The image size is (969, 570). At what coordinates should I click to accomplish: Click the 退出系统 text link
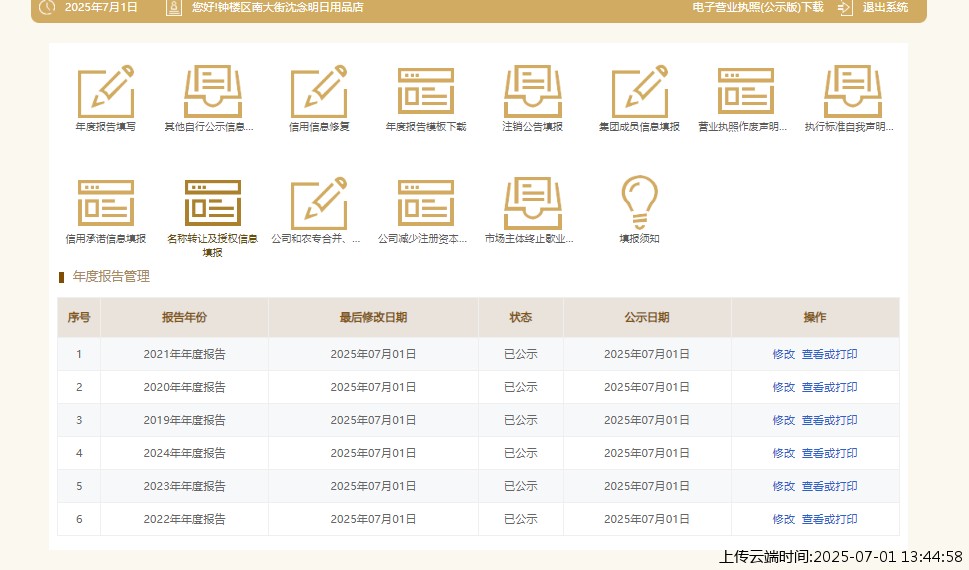coord(885,7)
